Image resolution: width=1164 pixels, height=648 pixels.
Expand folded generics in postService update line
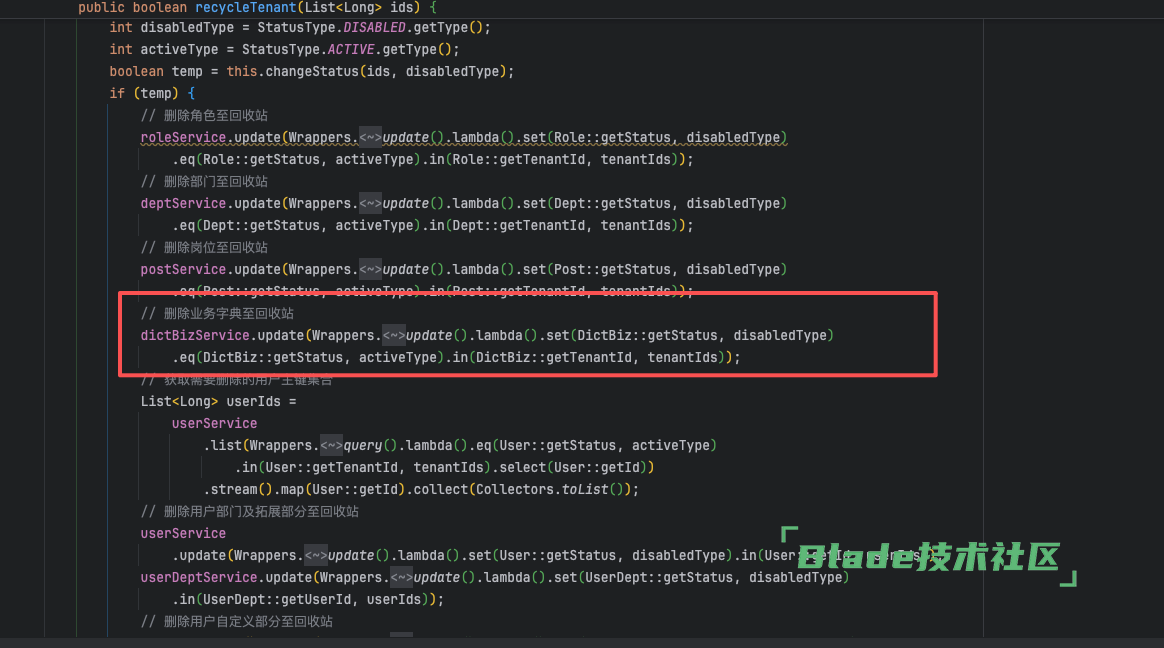370,269
